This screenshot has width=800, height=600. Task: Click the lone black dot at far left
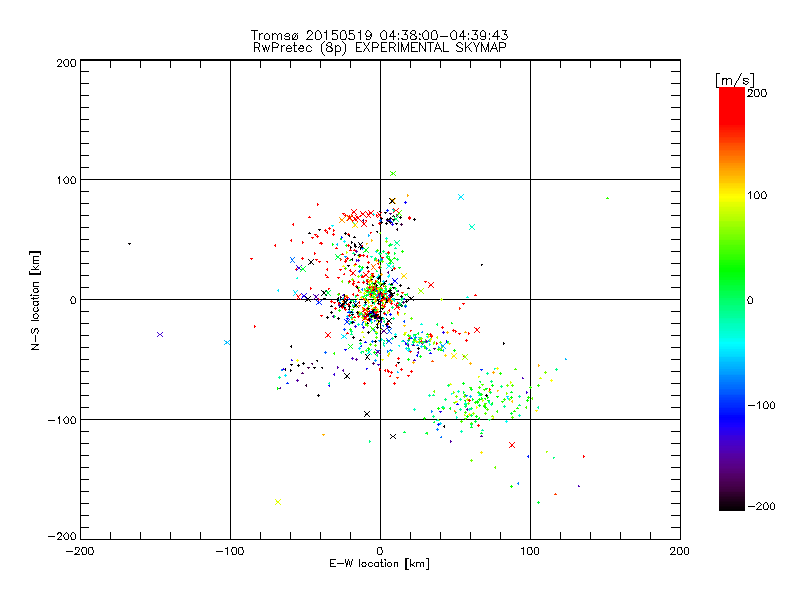(x=130, y=244)
